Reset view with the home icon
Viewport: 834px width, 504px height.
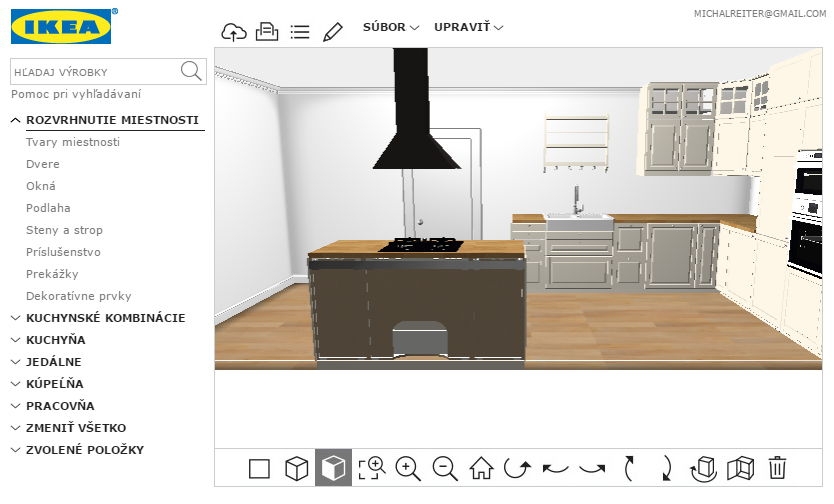(x=481, y=468)
